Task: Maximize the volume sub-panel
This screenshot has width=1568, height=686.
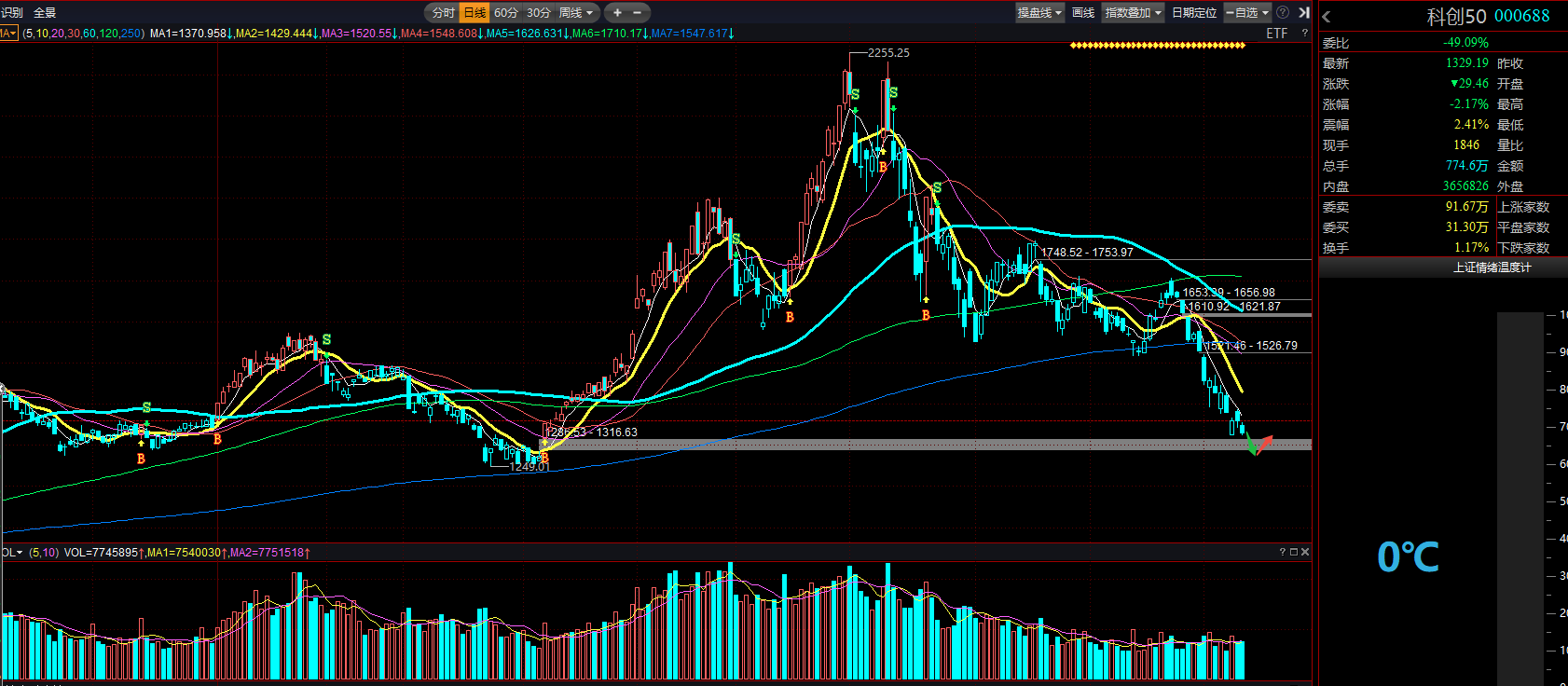Action: point(1294,553)
